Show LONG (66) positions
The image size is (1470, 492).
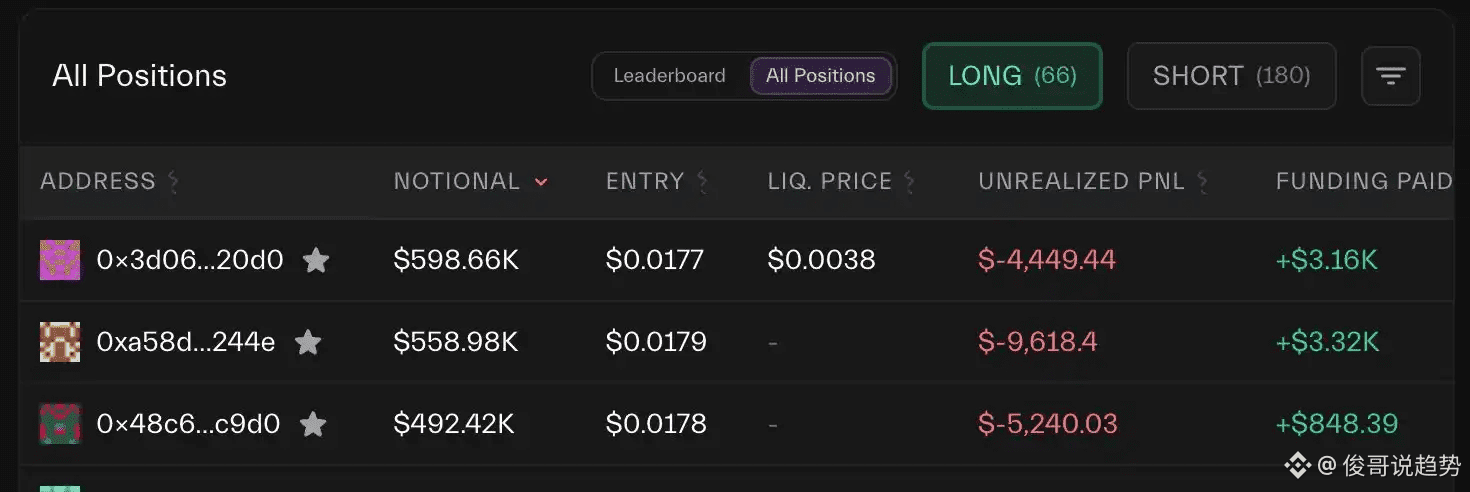point(1012,76)
